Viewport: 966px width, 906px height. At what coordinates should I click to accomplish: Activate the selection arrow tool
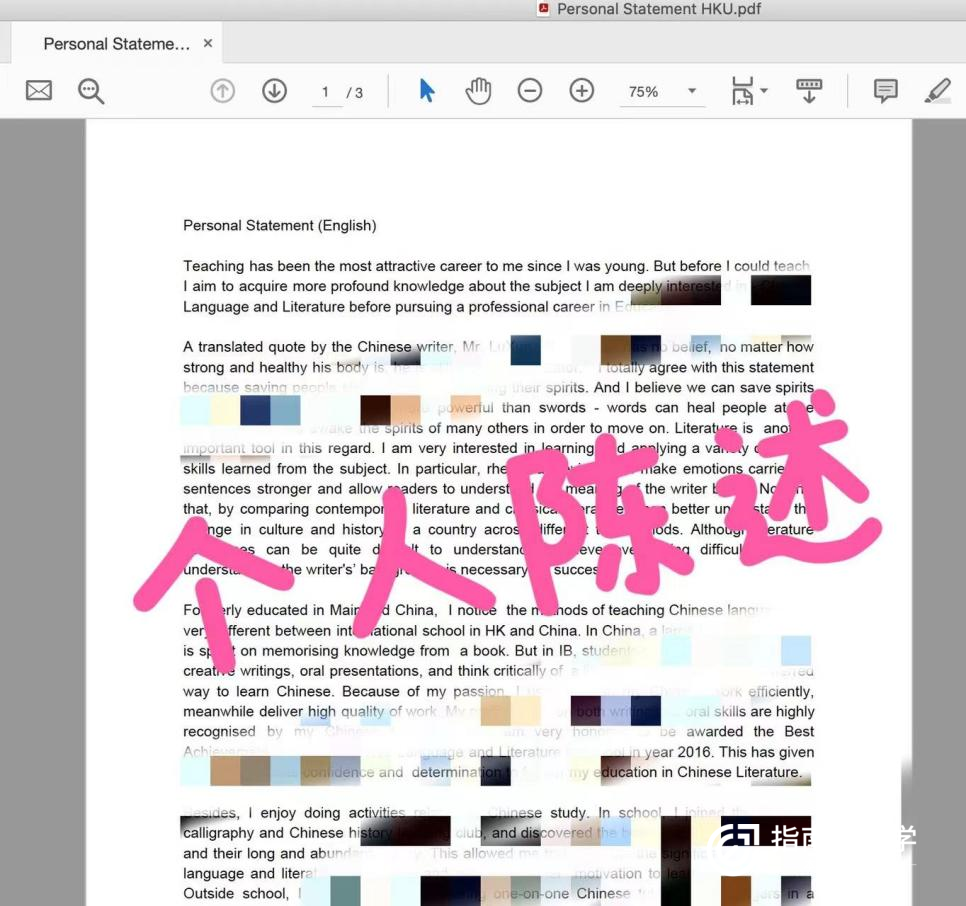click(426, 91)
